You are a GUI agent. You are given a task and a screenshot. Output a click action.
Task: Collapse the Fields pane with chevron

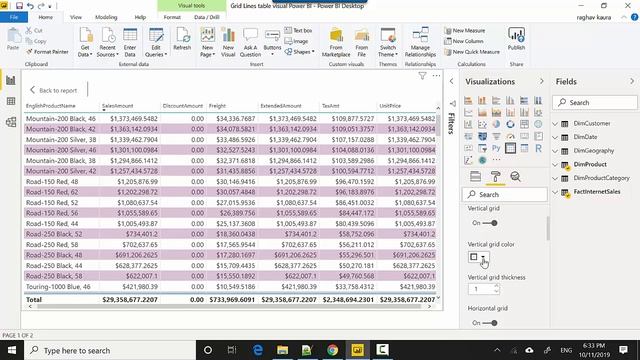tap(632, 81)
